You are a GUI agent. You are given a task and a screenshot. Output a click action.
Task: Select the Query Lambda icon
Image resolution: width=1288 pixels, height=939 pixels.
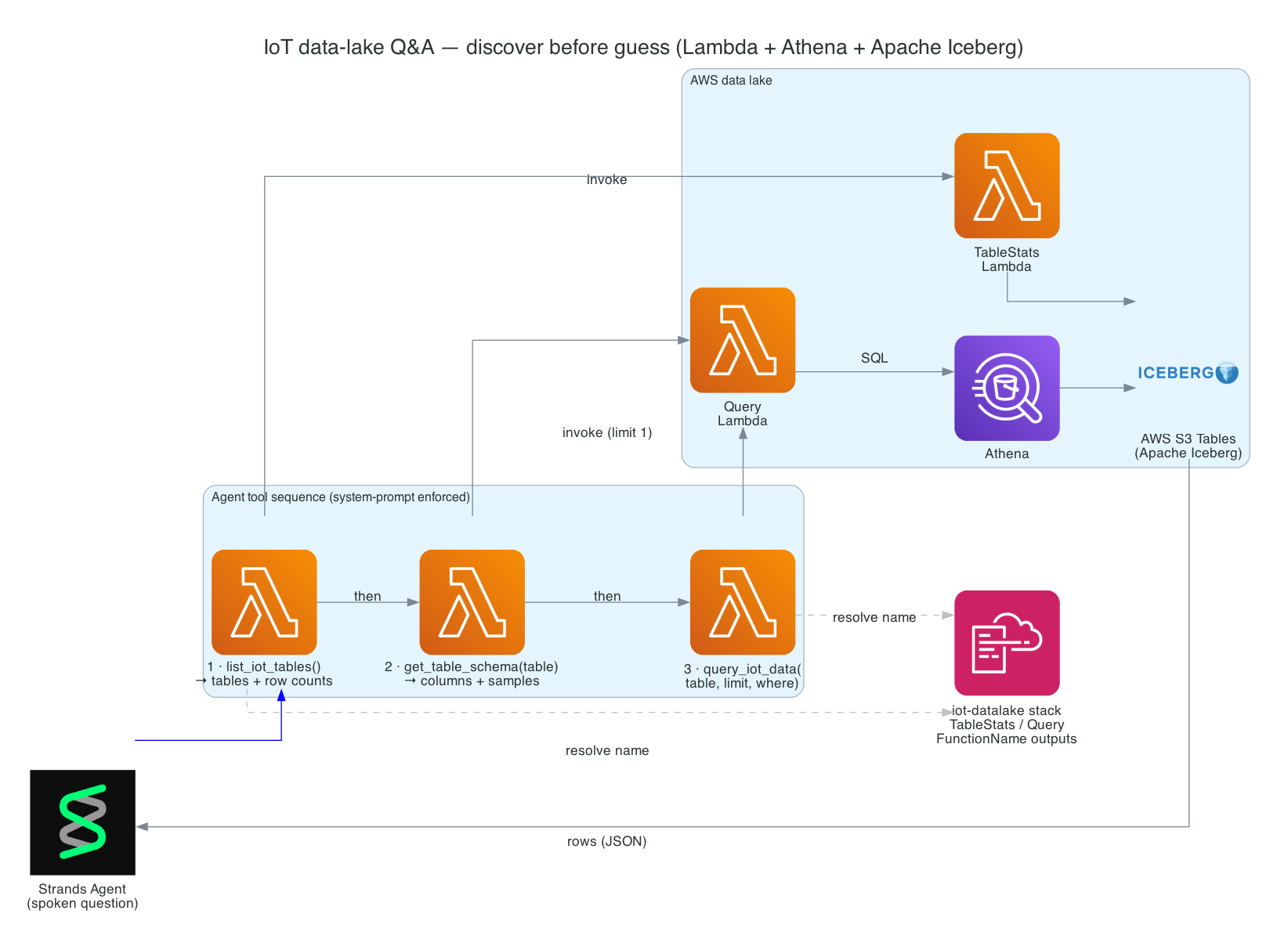[x=743, y=340]
